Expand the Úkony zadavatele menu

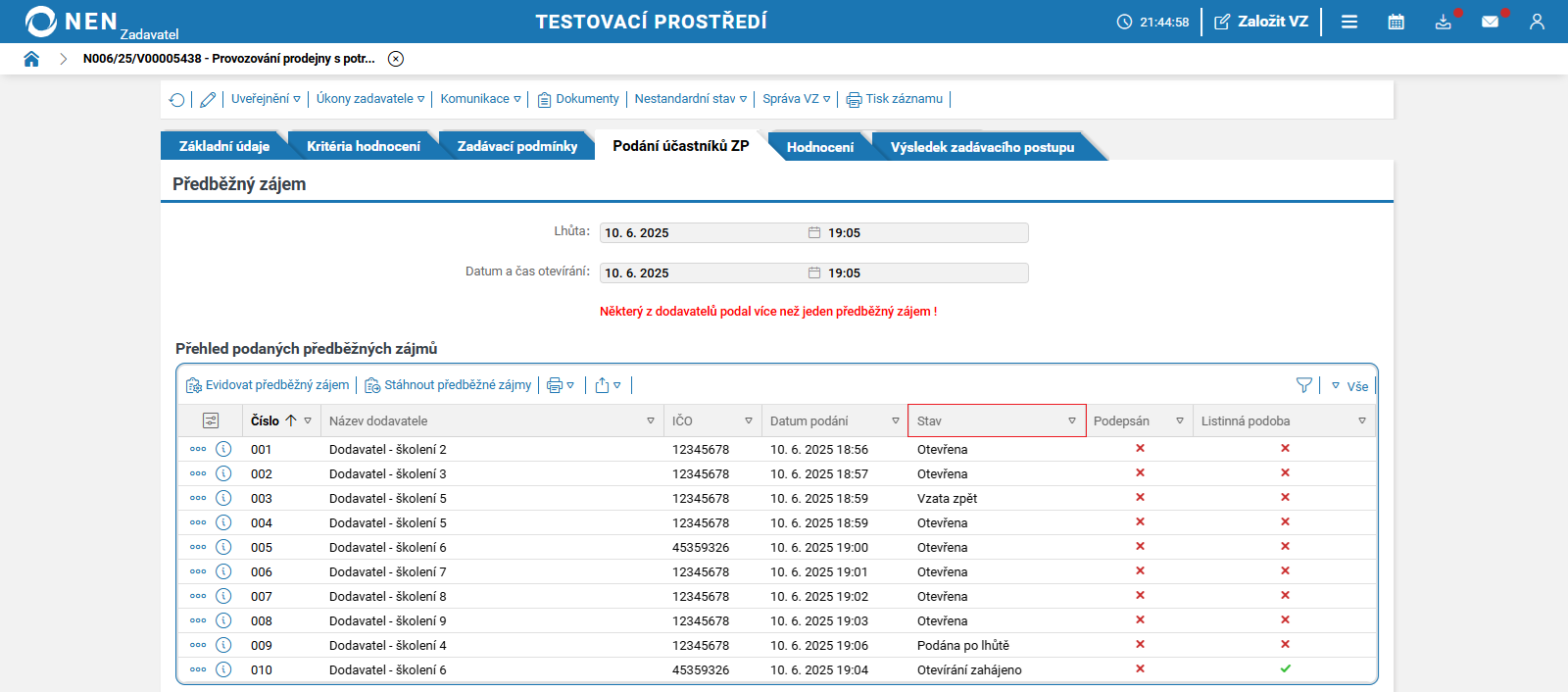coord(370,99)
